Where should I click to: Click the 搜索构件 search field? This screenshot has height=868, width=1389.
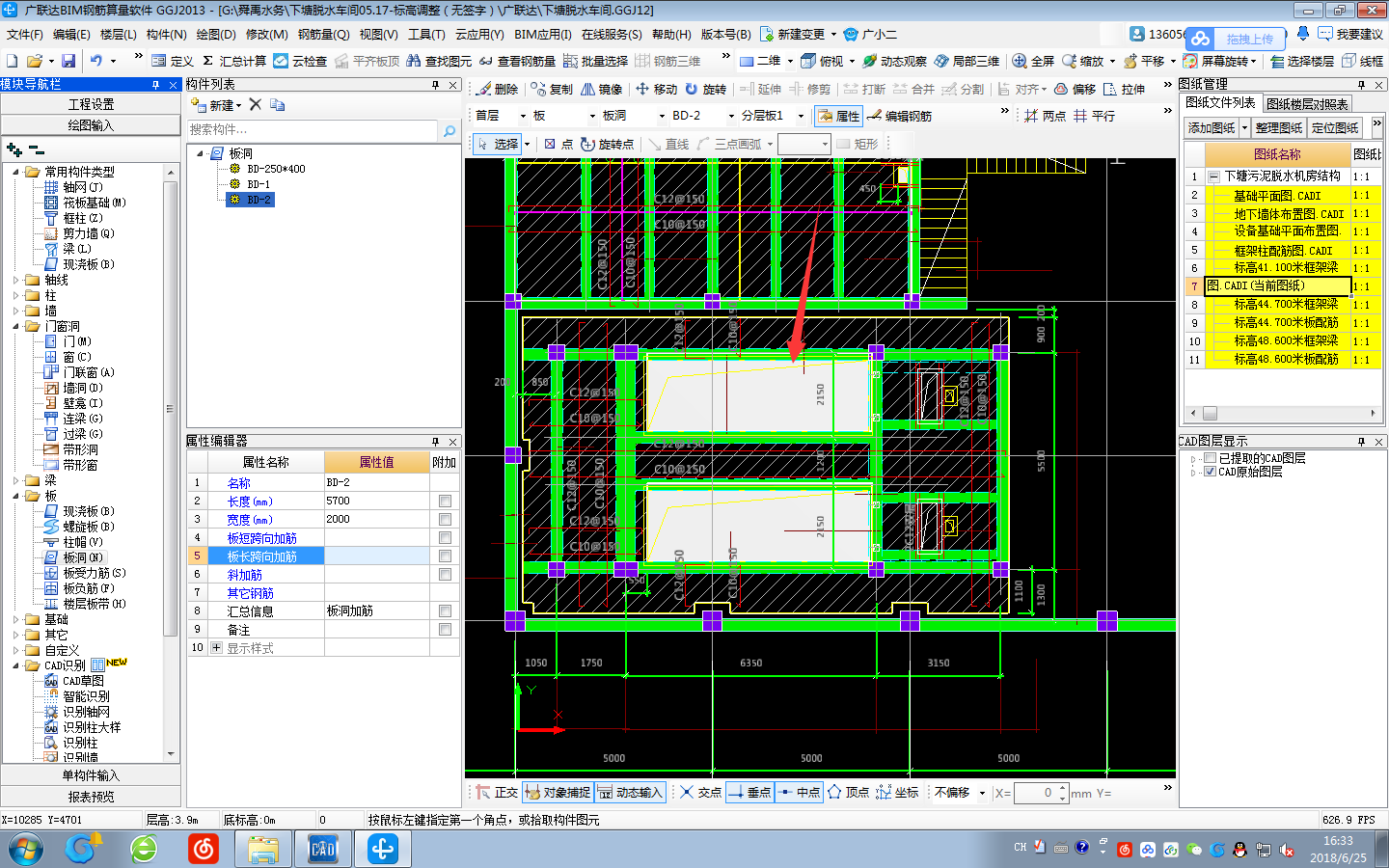tap(313, 129)
